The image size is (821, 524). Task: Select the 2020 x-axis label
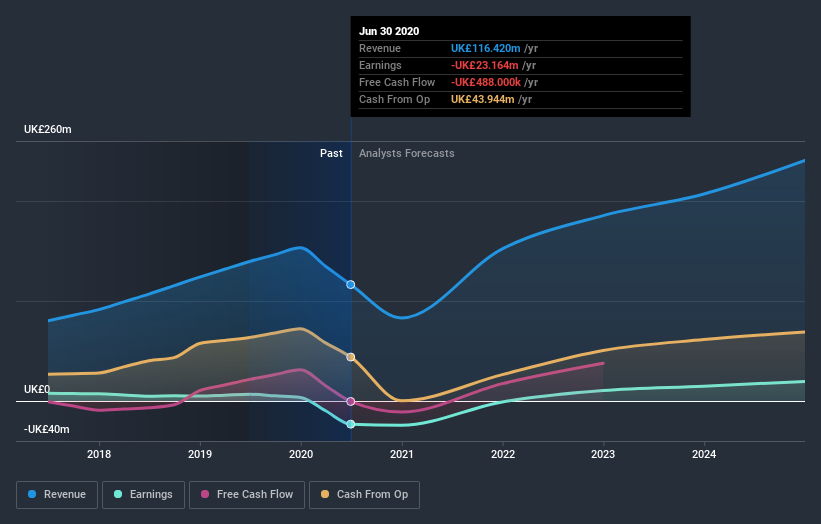tap(301, 454)
